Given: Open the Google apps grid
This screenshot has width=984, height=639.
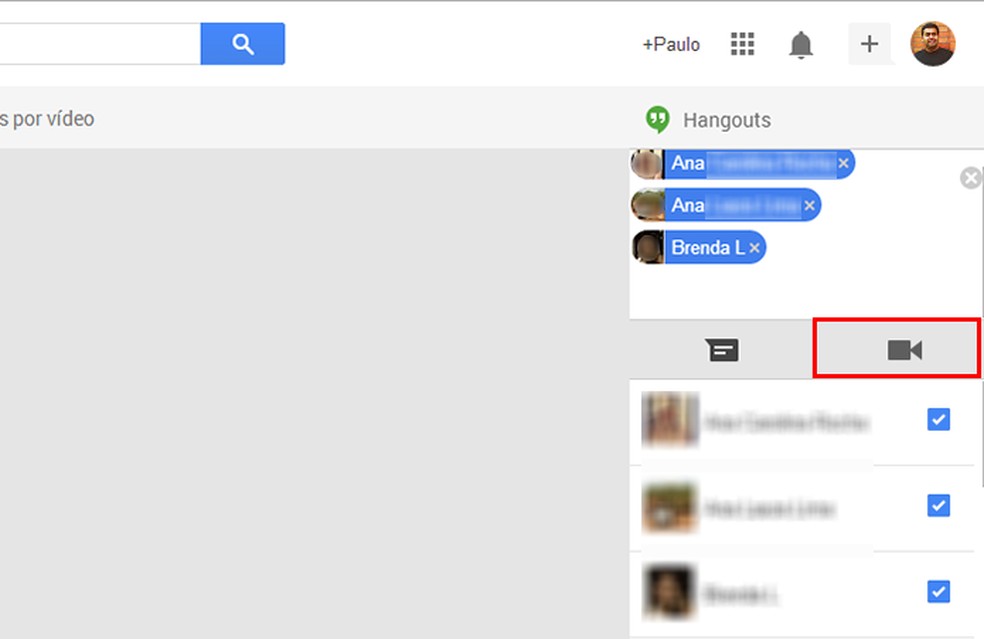Looking at the screenshot, I should [x=742, y=44].
